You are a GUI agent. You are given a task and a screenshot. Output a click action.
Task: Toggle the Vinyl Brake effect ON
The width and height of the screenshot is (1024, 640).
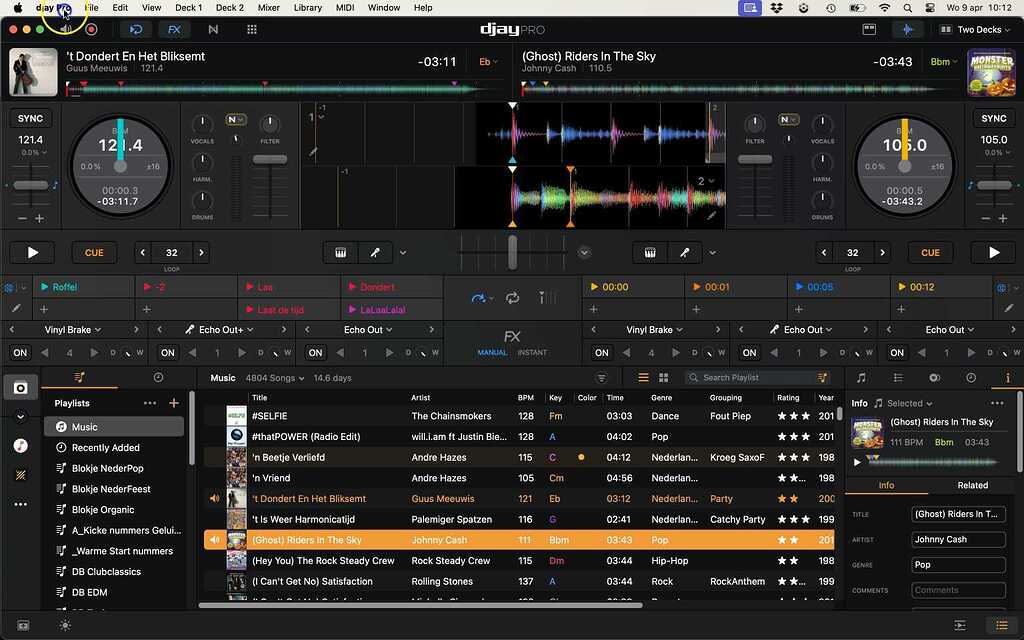(18, 352)
